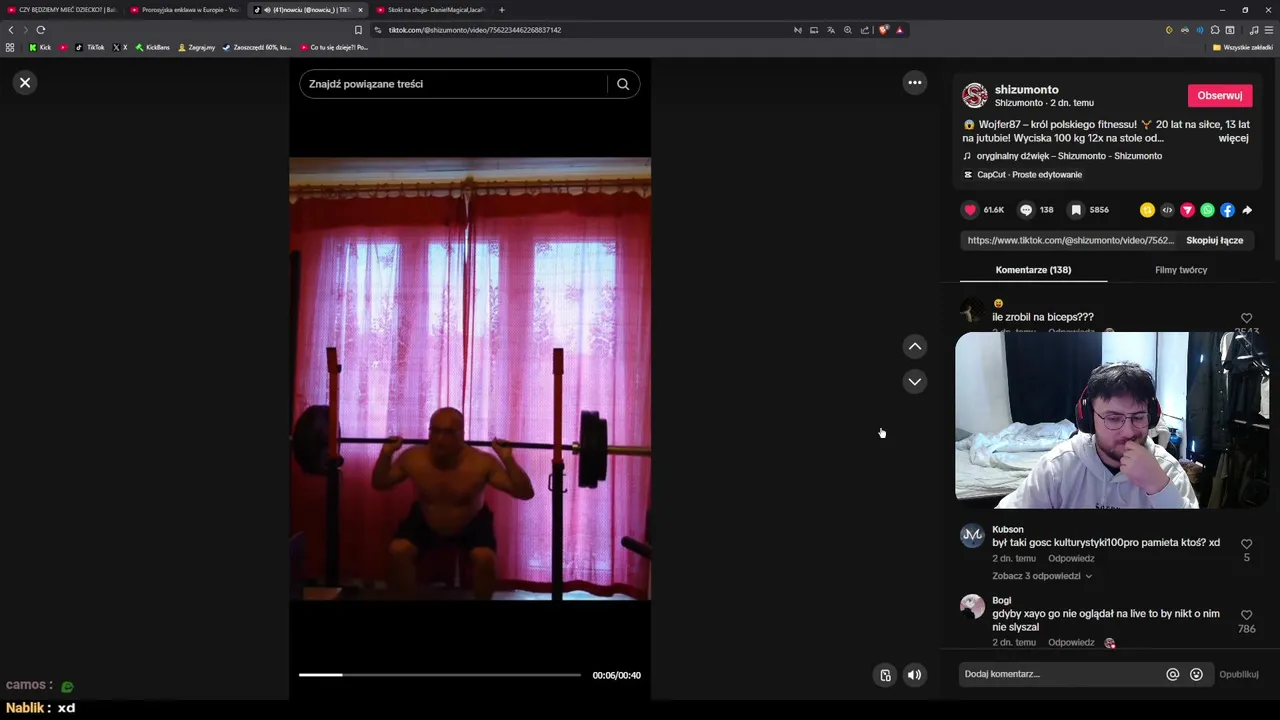Click the shizumonto username

coord(1026,90)
